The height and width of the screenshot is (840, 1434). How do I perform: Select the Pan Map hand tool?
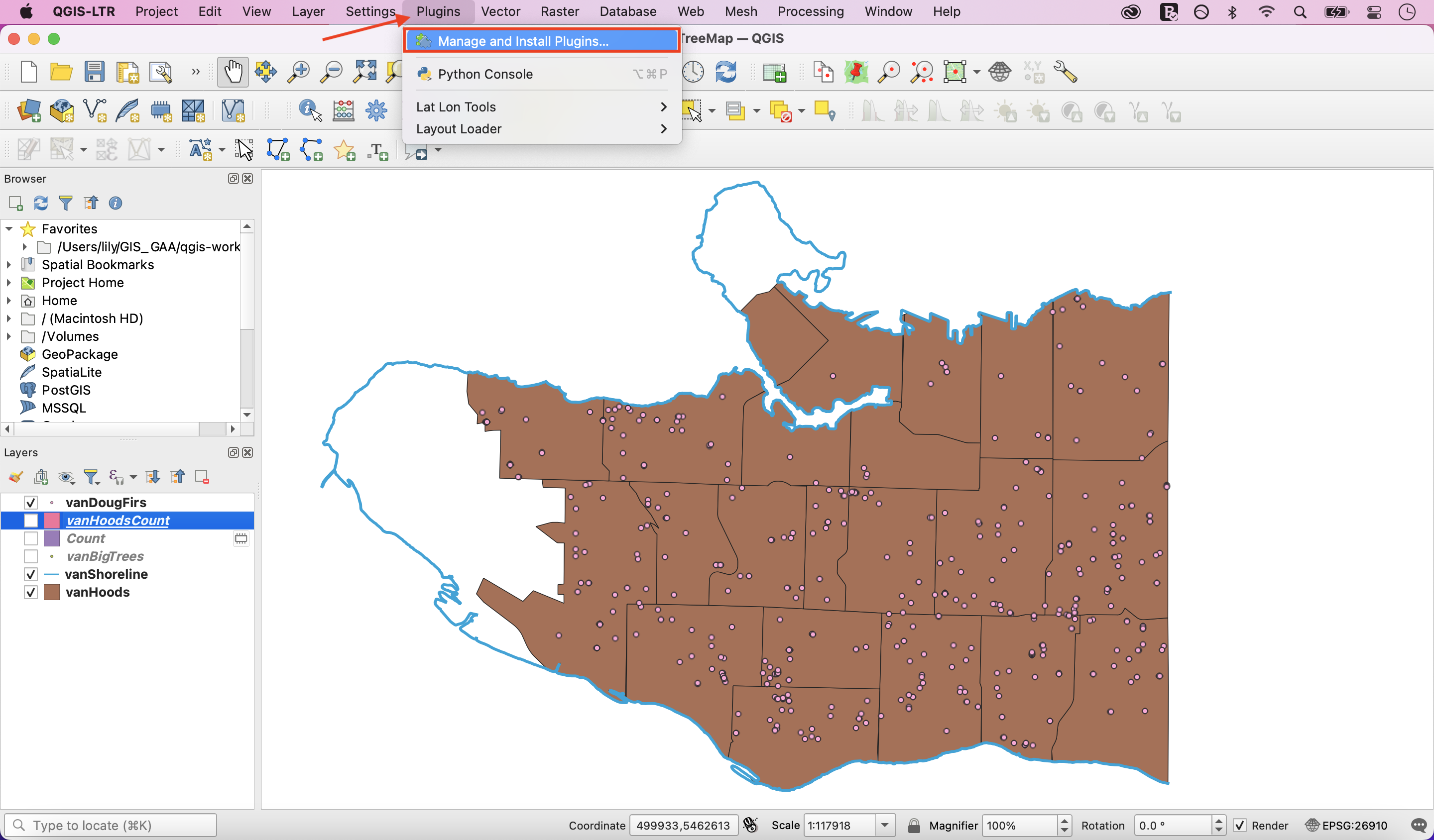(x=233, y=72)
